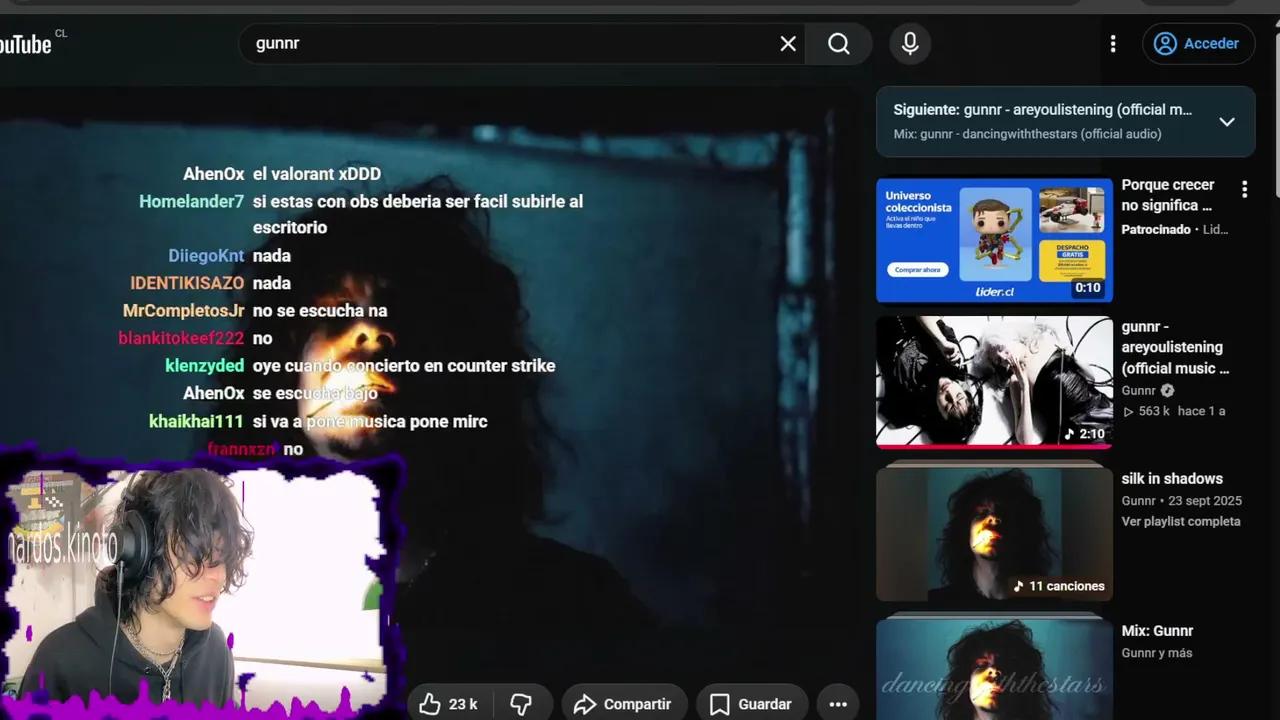Open the options menu for the sponsored ad

click(x=1244, y=189)
